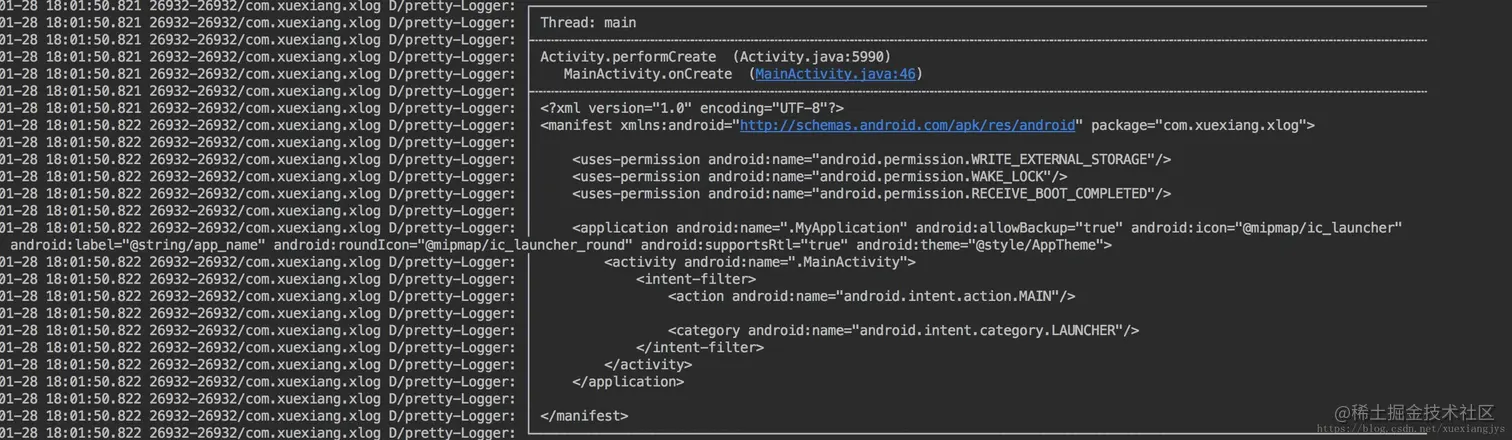Screen dimensions: 1512x440
Task: Open the MainActivity.java:46 source link
Action: point(834,74)
